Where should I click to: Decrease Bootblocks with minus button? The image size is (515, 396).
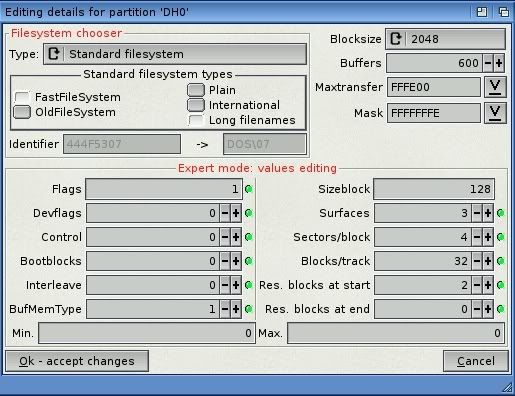(225, 261)
